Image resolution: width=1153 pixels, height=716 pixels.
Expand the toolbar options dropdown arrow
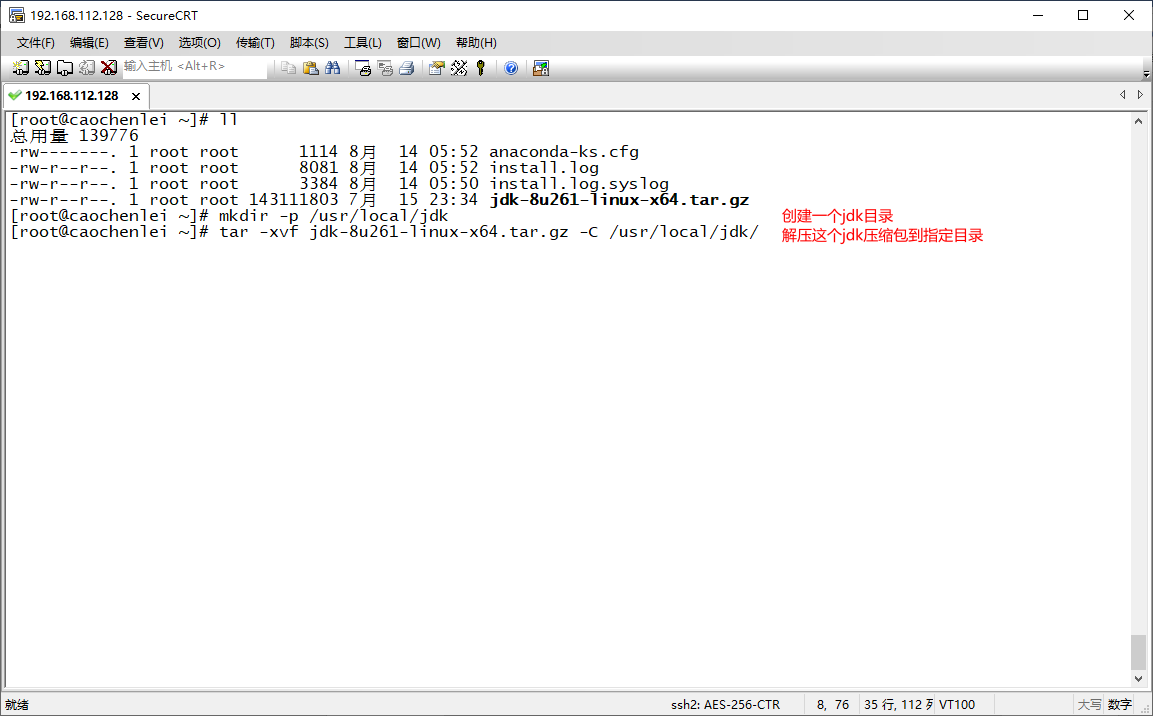1146,75
